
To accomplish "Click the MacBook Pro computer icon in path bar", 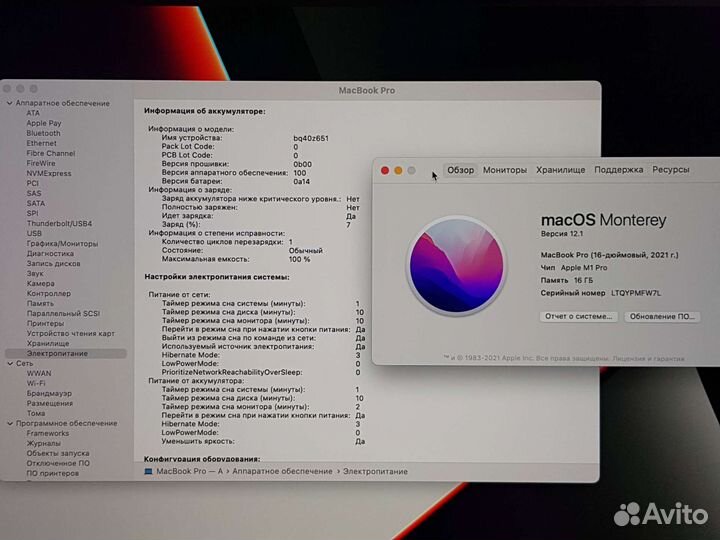I will pos(148,472).
